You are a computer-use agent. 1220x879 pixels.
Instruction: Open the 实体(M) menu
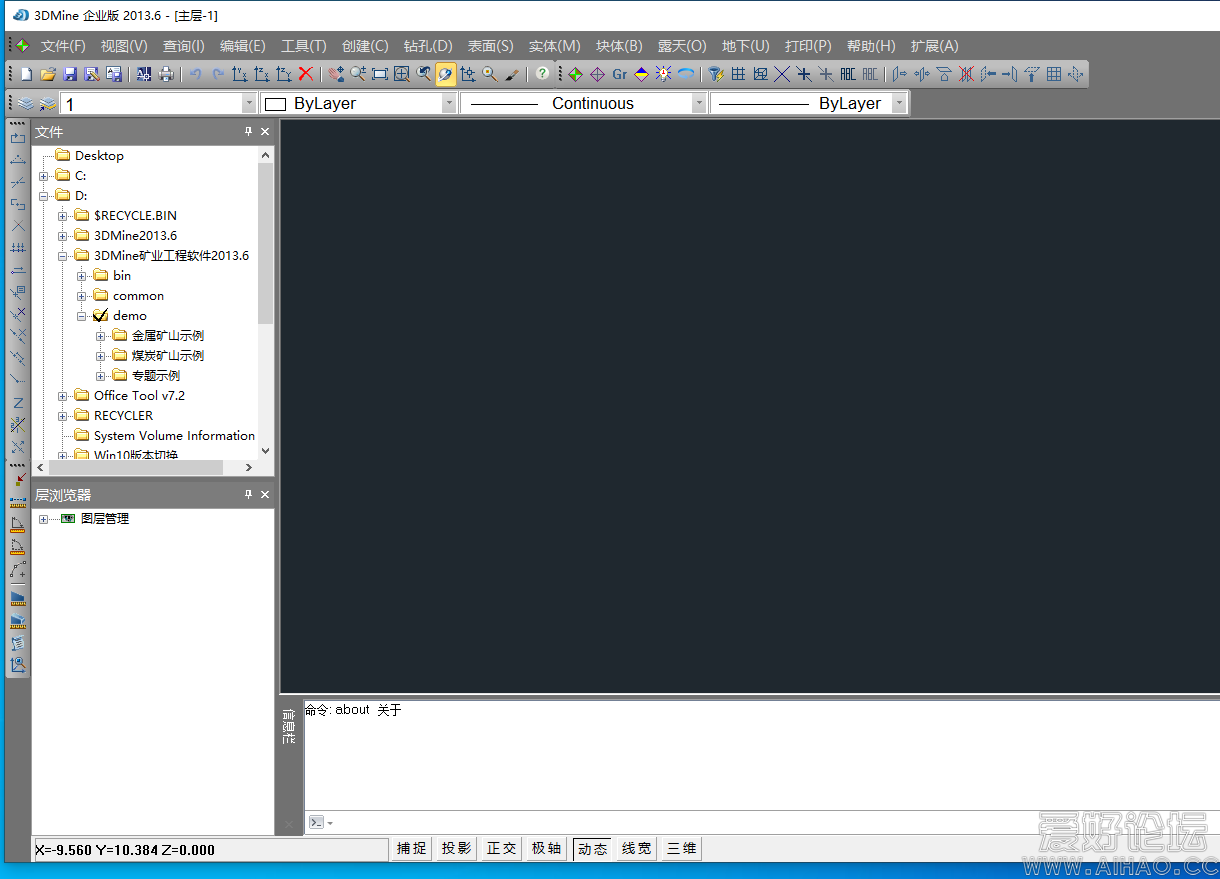(x=554, y=46)
